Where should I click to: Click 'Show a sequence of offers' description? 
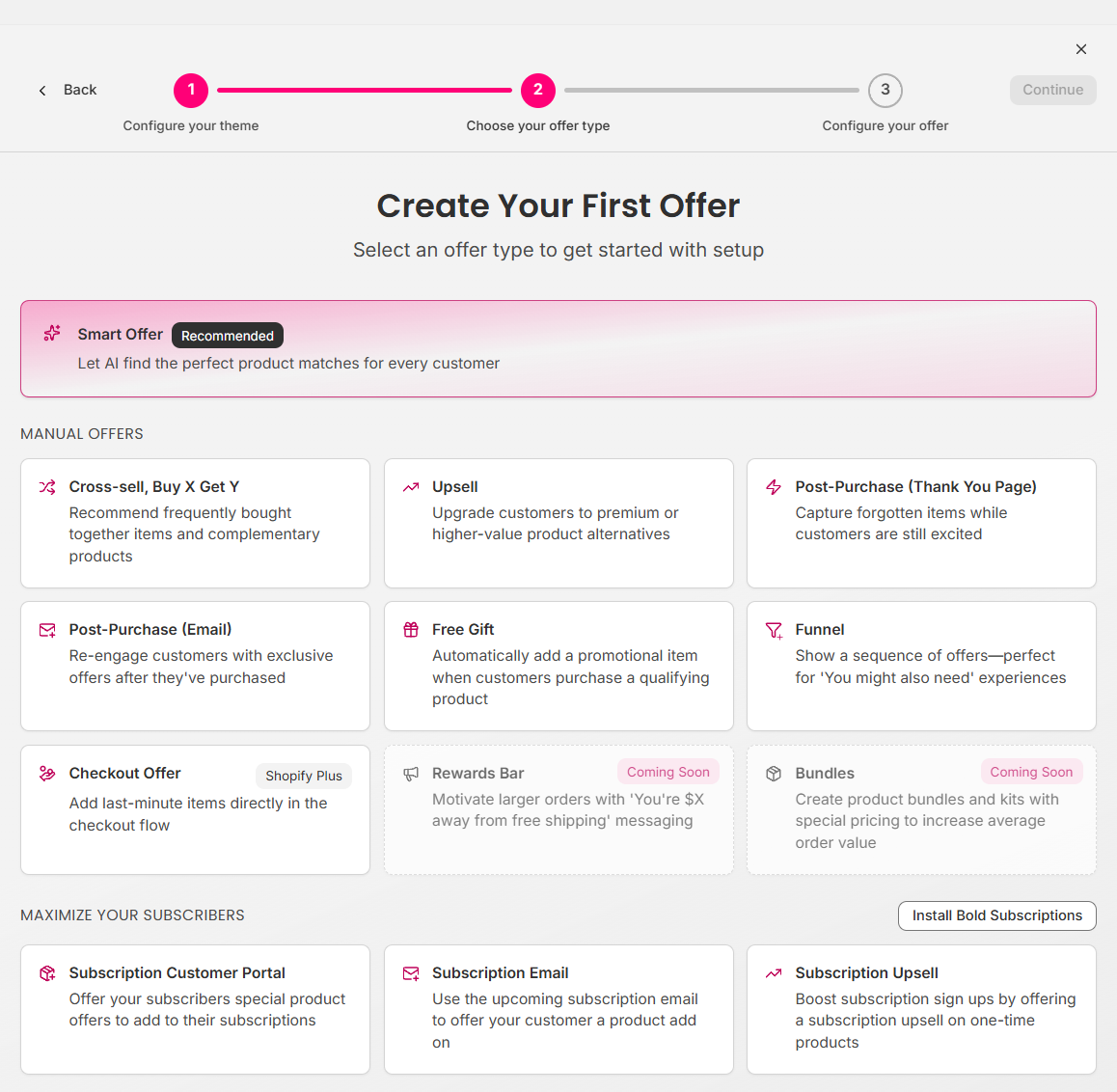[x=931, y=667]
